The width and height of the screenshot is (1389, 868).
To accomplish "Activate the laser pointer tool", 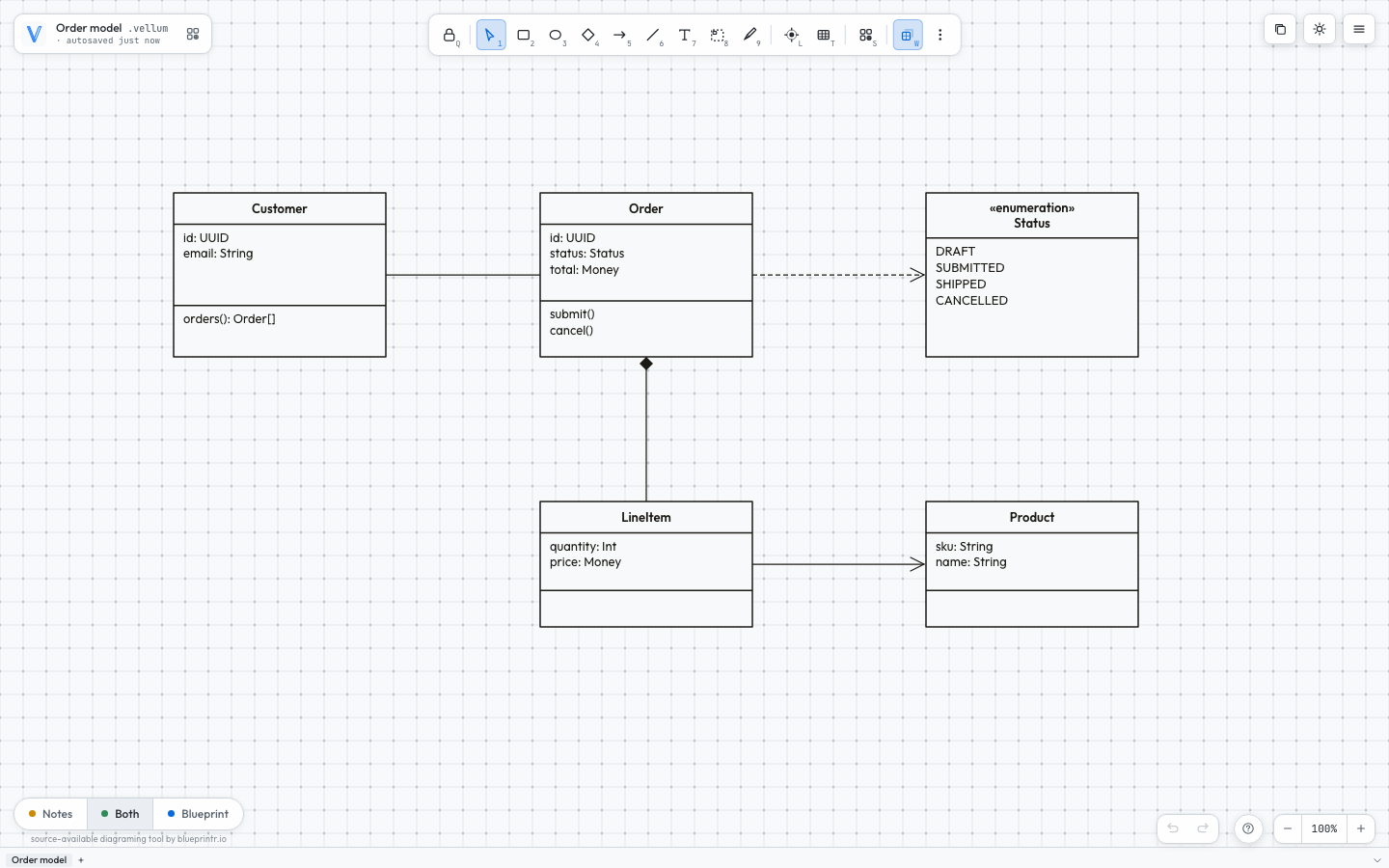I will (x=792, y=36).
